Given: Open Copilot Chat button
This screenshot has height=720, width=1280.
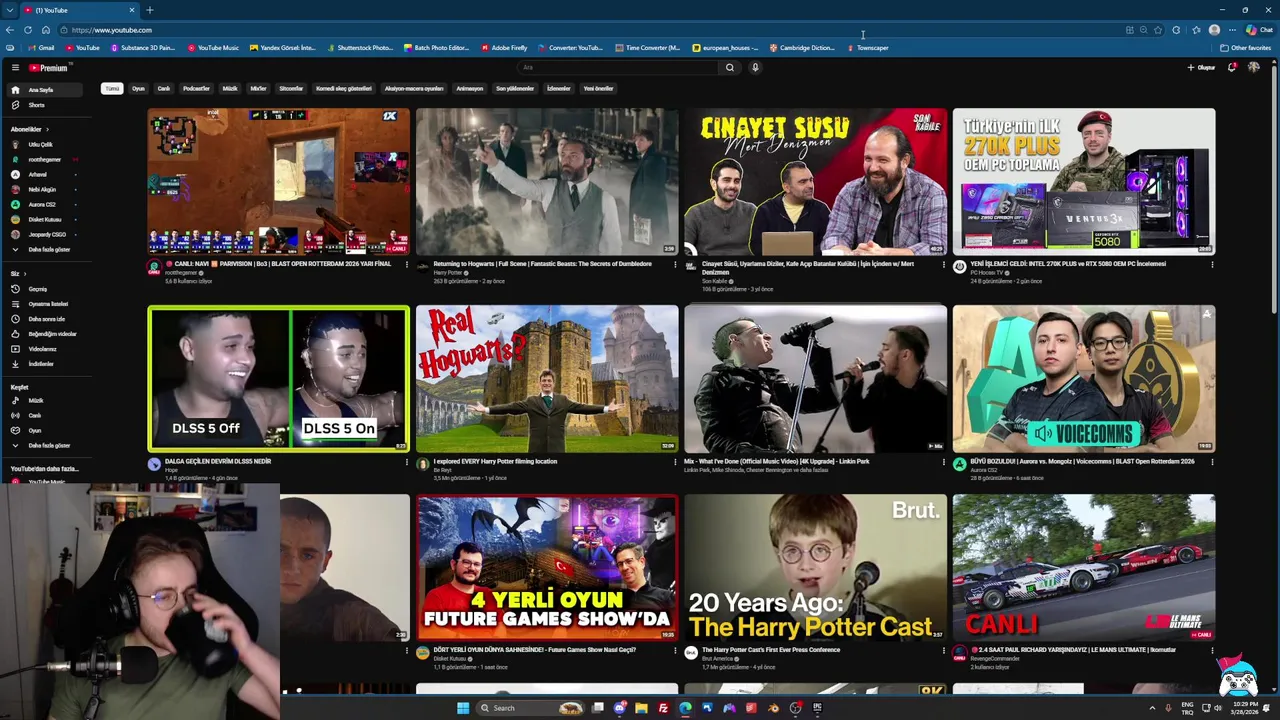Looking at the screenshot, I should (x=1260, y=30).
